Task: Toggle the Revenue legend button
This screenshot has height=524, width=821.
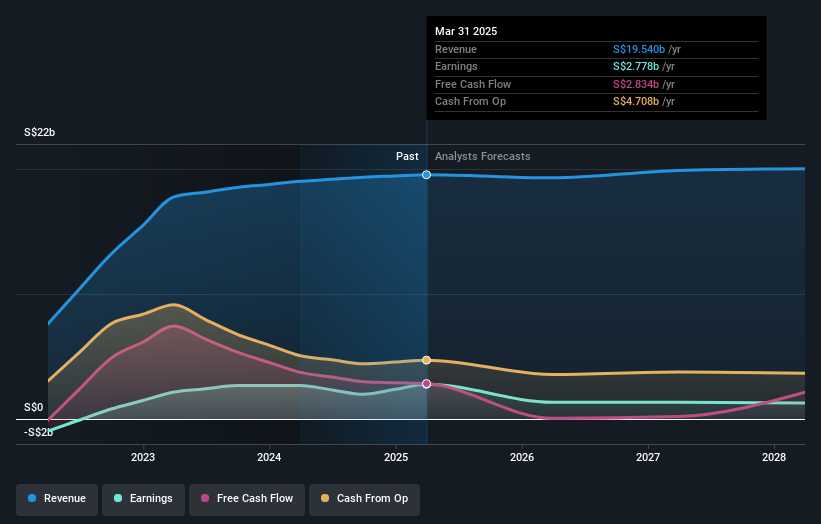Action: point(57,499)
